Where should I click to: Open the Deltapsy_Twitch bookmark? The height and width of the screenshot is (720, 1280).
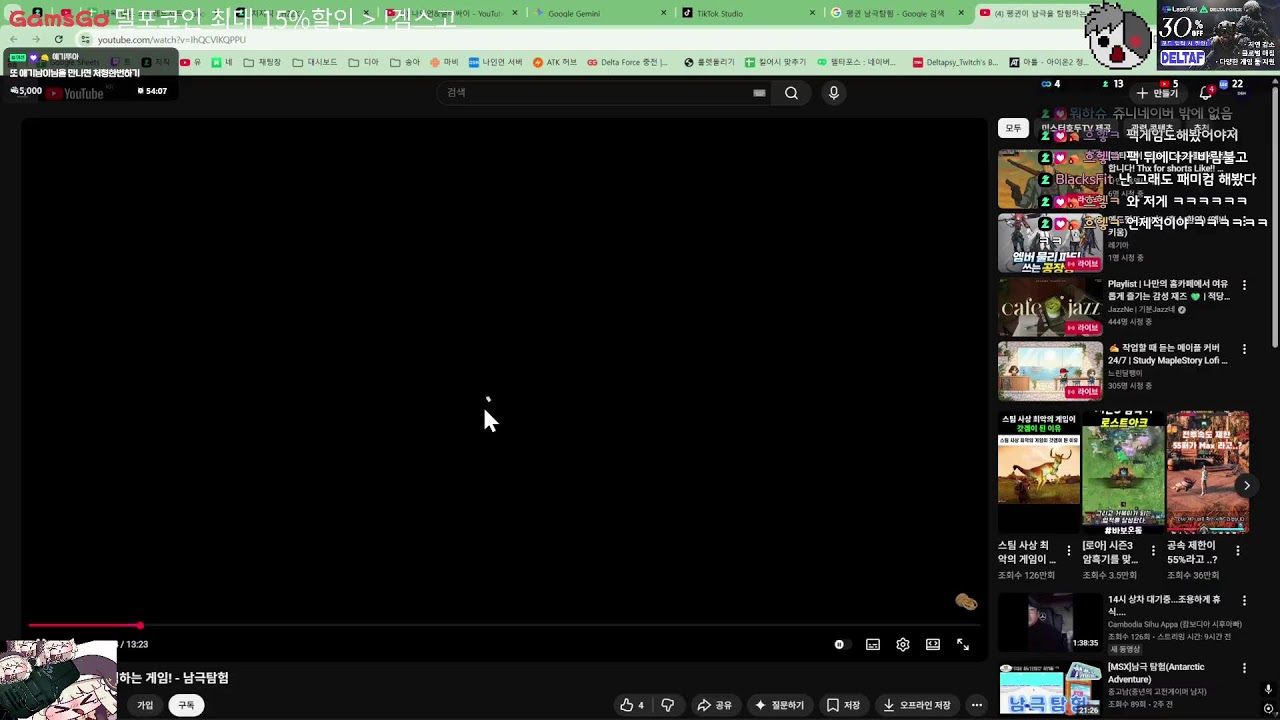tap(955, 62)
